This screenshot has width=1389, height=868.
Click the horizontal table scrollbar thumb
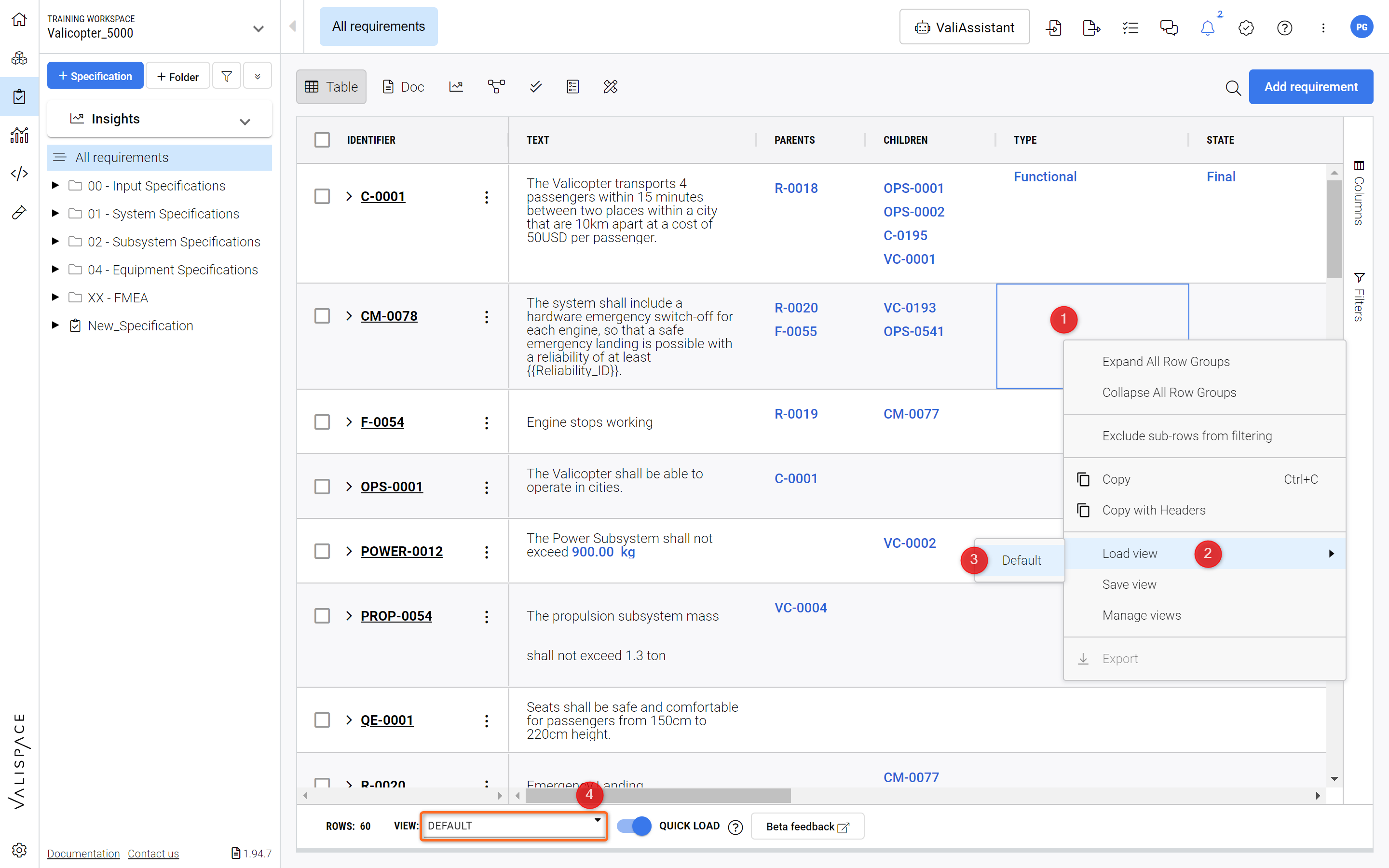[x=658, y=796]
